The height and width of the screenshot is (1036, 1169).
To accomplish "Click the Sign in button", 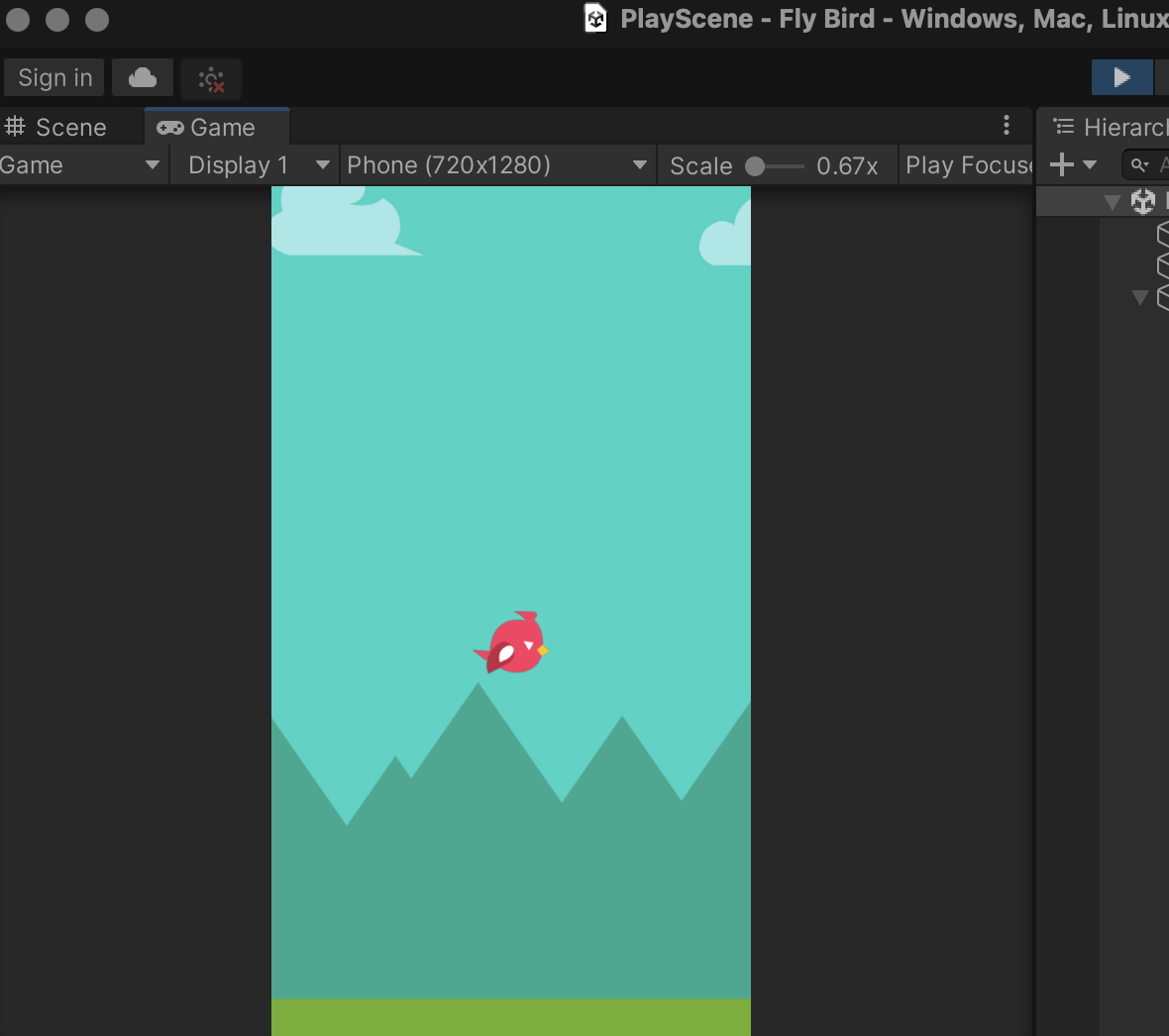I will [x=54, y=77].
